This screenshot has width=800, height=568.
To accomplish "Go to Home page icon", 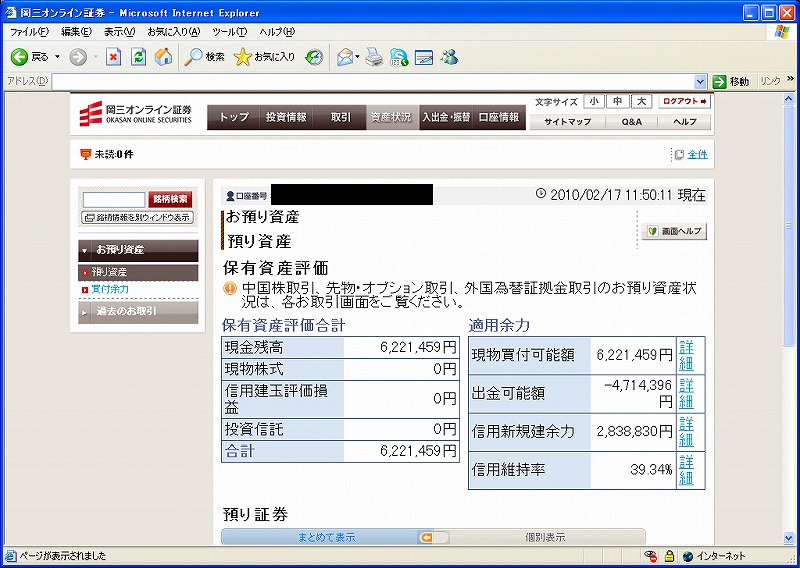I will pyautogui.click(x=163, y=57).
